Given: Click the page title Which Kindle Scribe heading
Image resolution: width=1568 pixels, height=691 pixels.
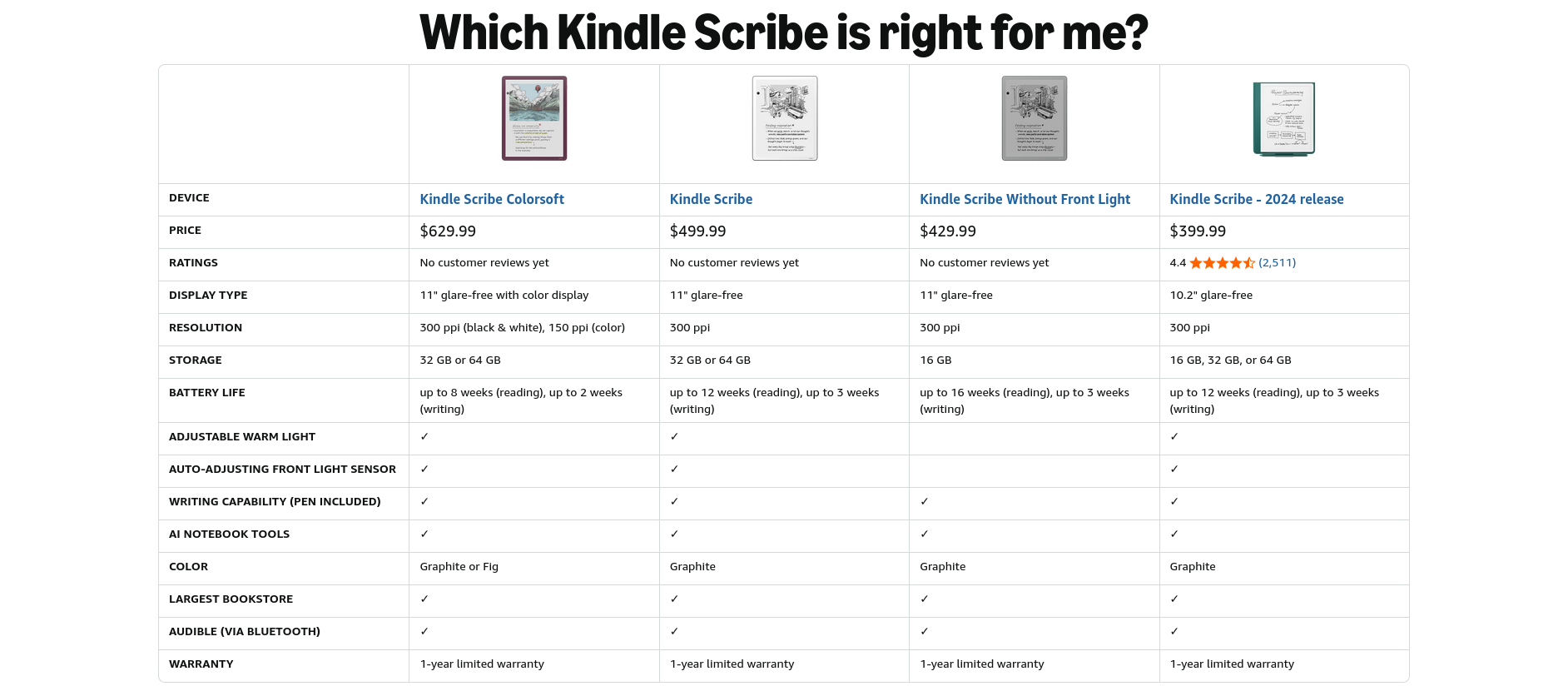Looking at the screenshot, I should click(782, 33).
